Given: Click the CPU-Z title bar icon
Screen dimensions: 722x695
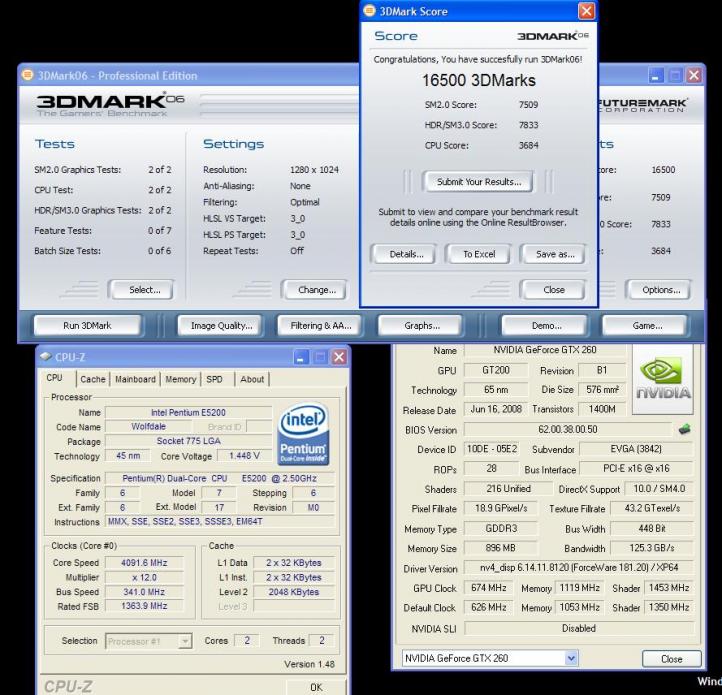Looking at the screenshot, I should click(x=45, y=356).
